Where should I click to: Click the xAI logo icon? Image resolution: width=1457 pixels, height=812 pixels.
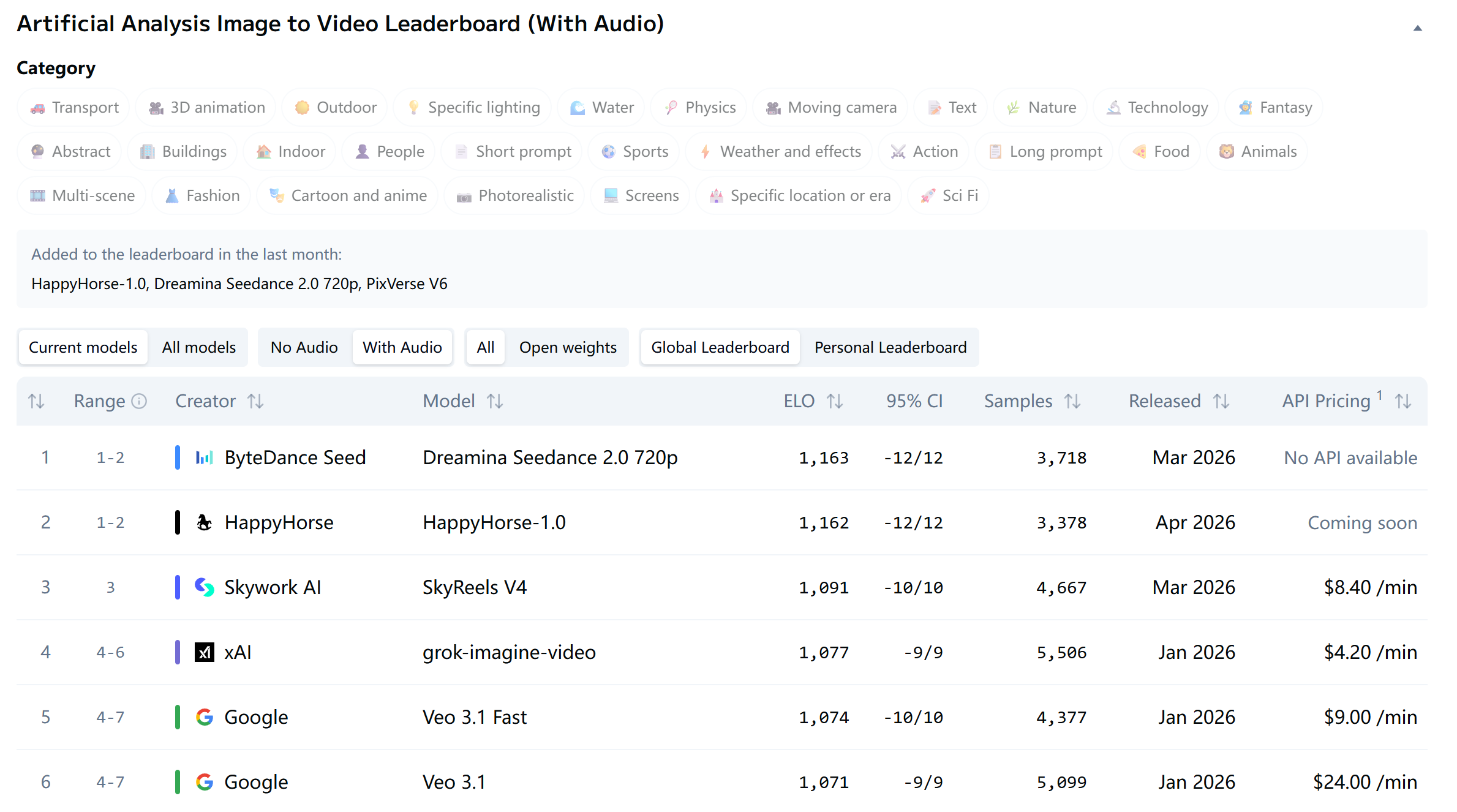pos(204,652)
